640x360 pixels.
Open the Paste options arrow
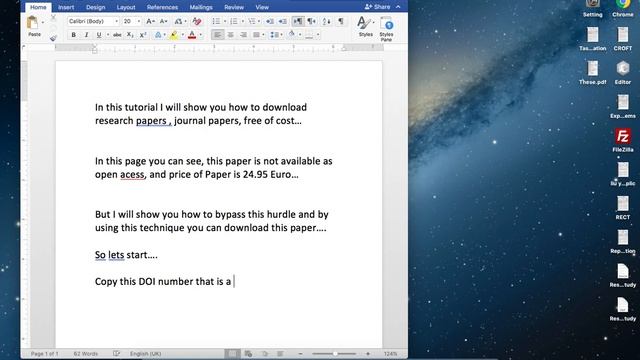(42, 23)
